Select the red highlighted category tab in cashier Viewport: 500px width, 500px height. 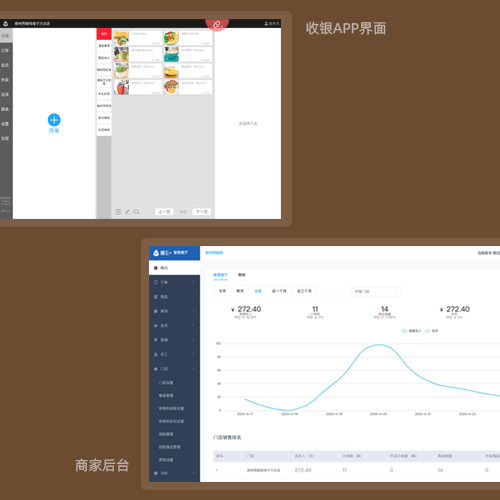coord(104,34)
